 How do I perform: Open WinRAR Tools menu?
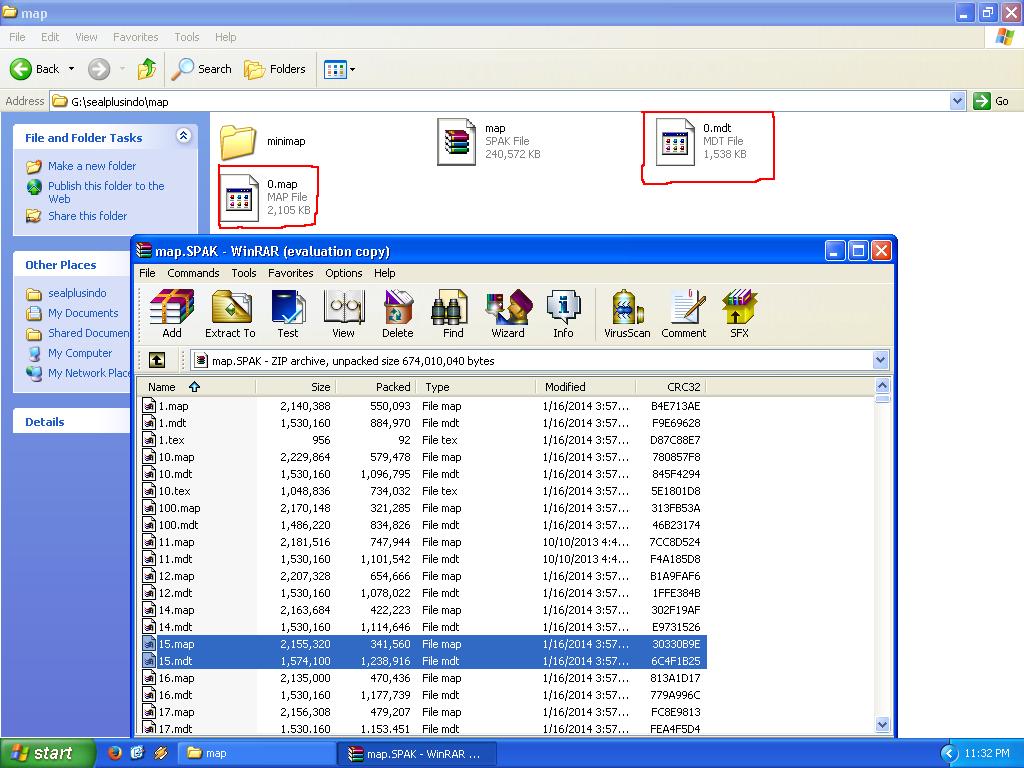[x=244, y=273]
